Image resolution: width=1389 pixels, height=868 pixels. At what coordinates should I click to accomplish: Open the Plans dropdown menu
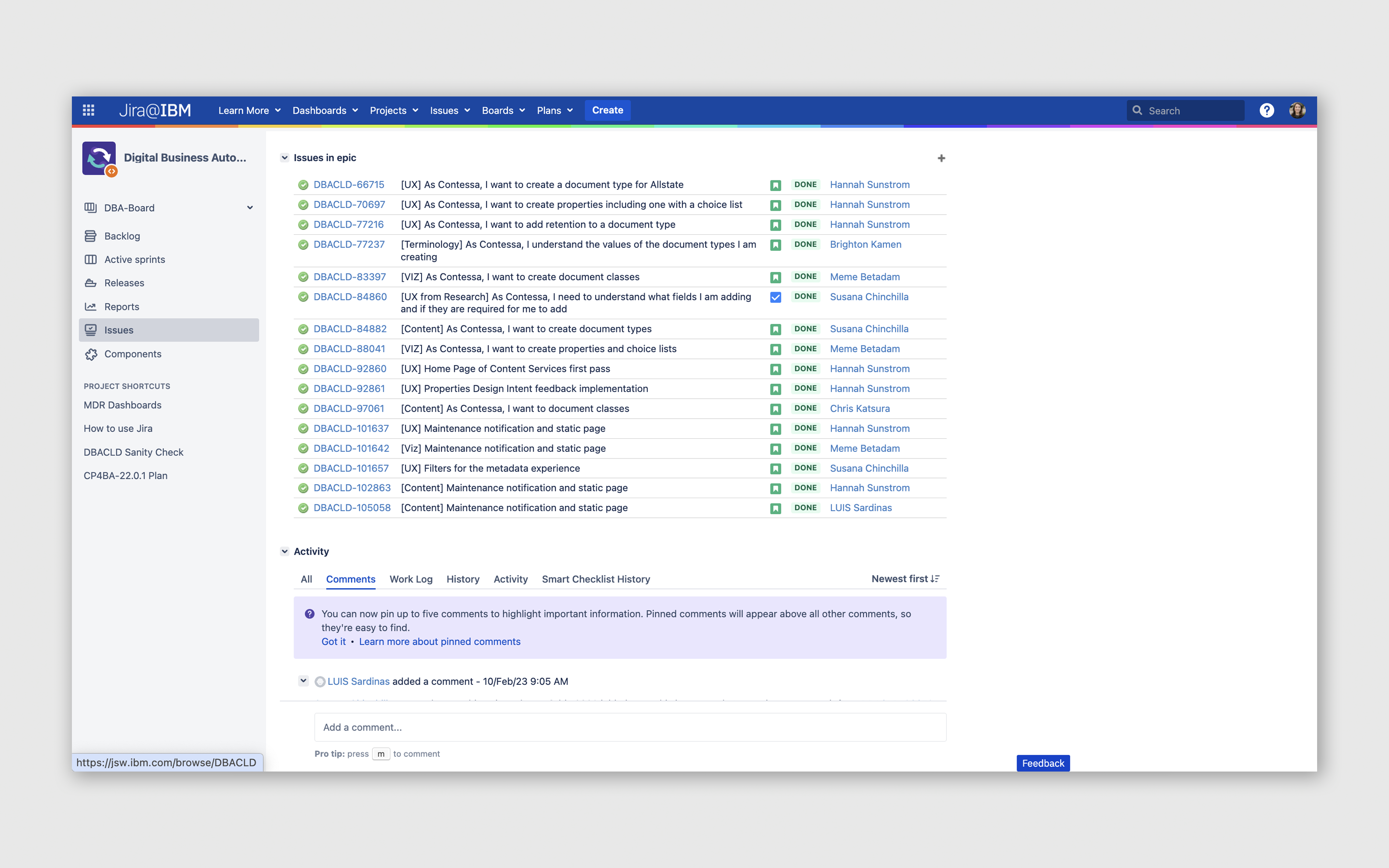click(x=555, y=110)
